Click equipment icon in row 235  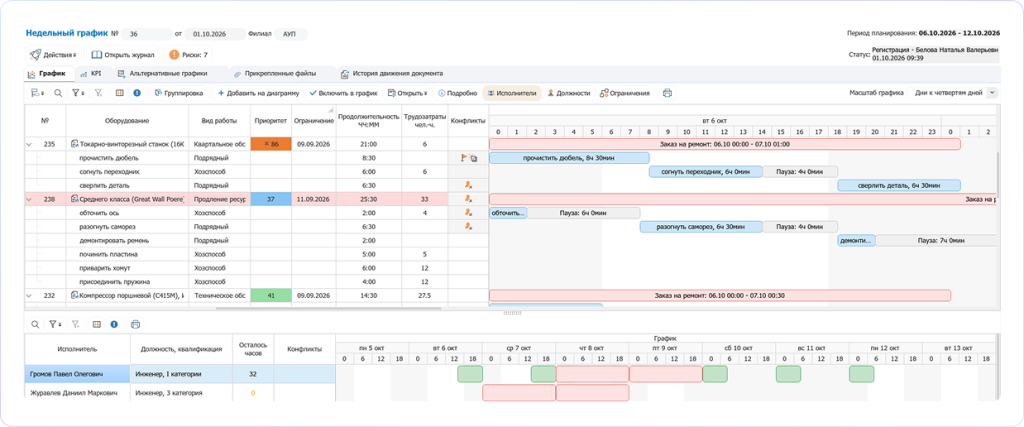point(74,144)
